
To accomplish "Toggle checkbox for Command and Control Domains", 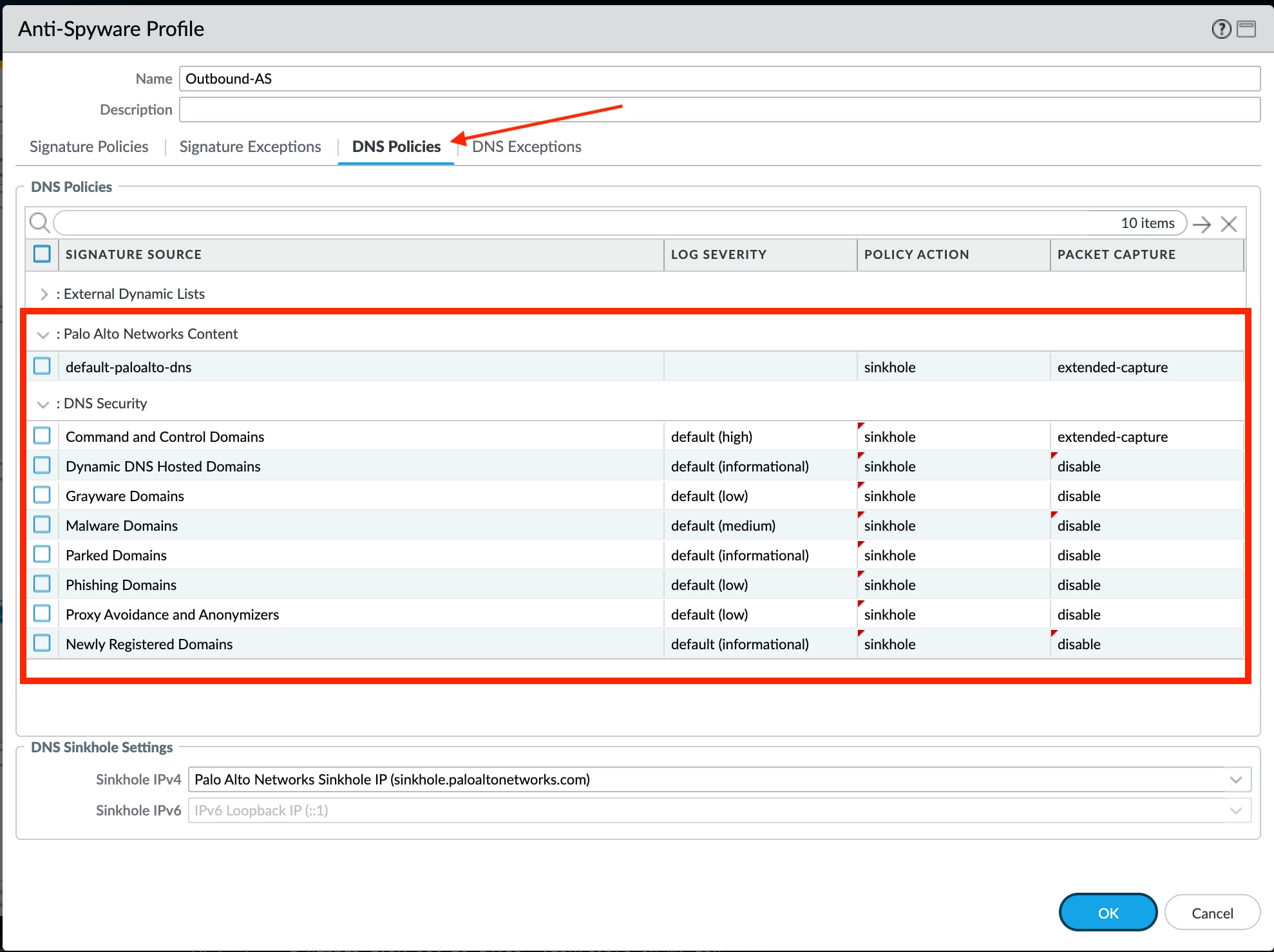I will (42, 436).
